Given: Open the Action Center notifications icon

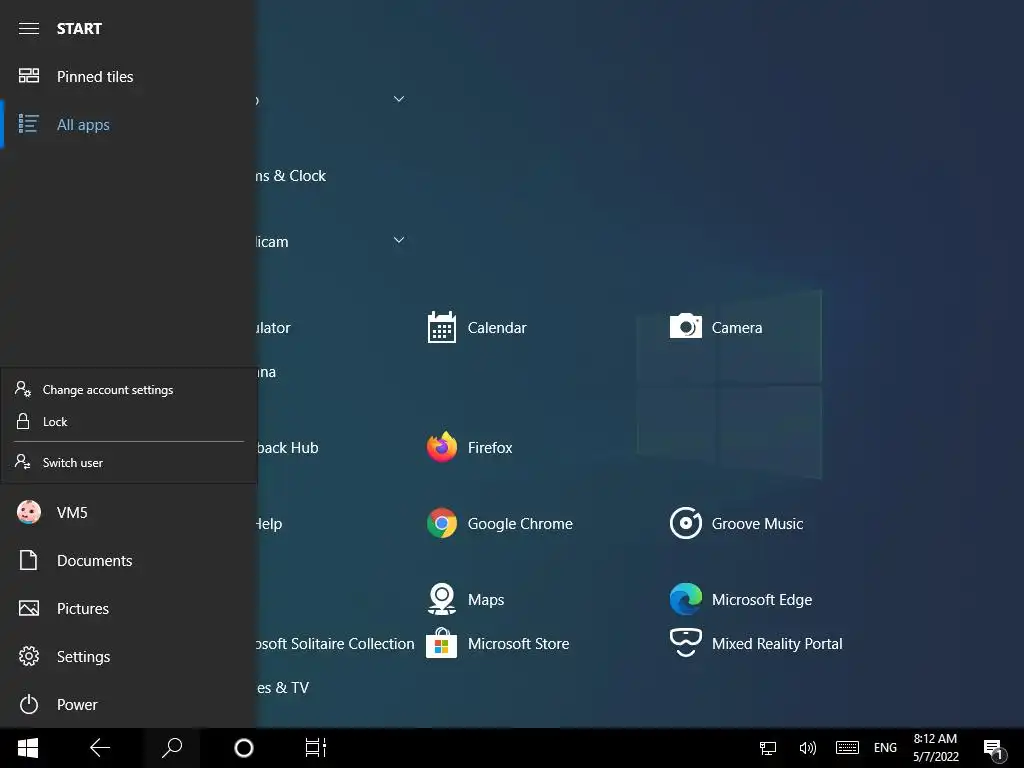Looking at the screenshot, I should (993, 748).
